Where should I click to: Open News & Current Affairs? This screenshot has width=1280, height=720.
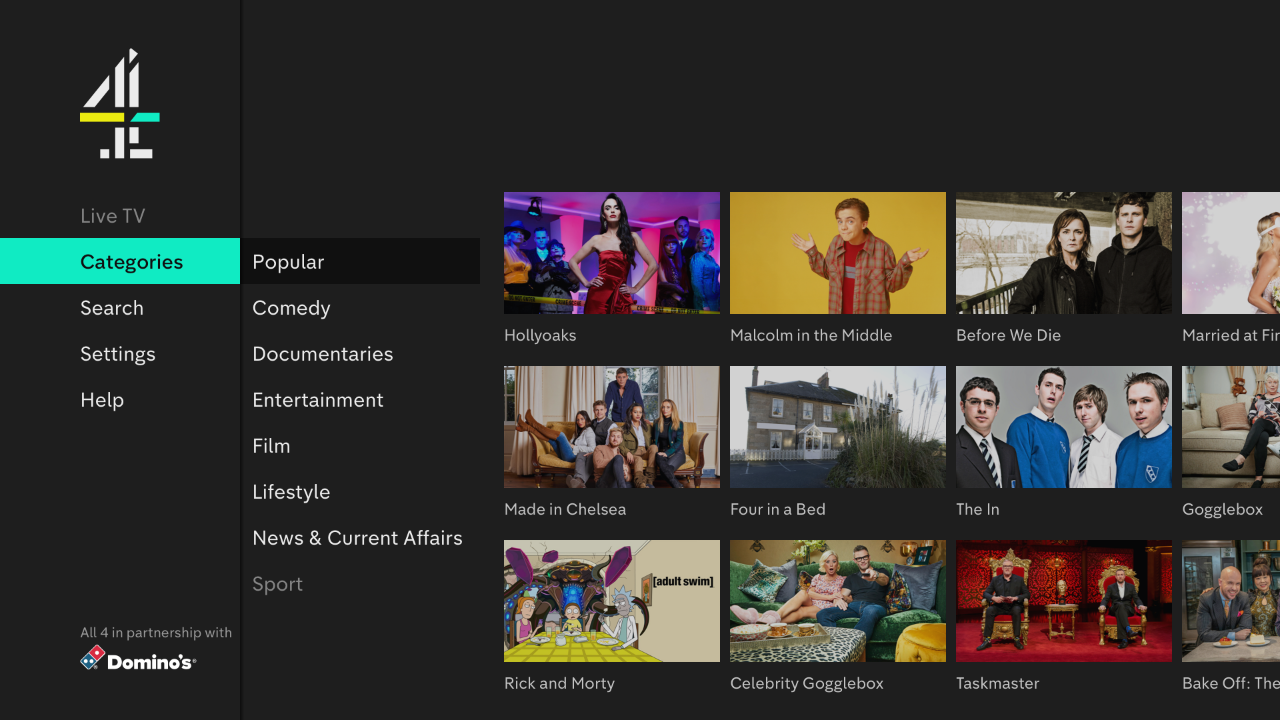[x=357, y=537]
